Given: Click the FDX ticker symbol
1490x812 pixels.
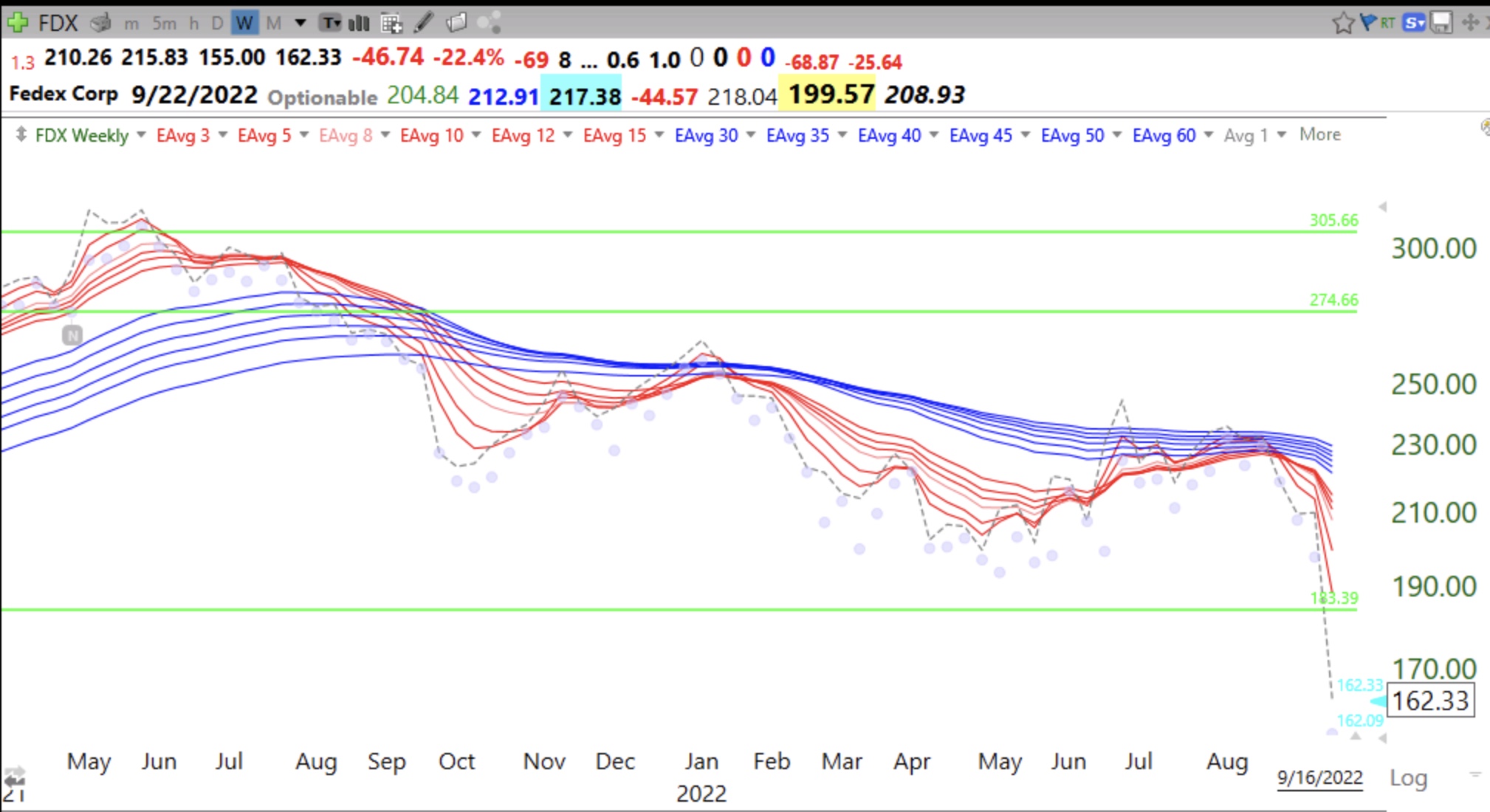Looking at the screenshot, I should pos(58,24).
